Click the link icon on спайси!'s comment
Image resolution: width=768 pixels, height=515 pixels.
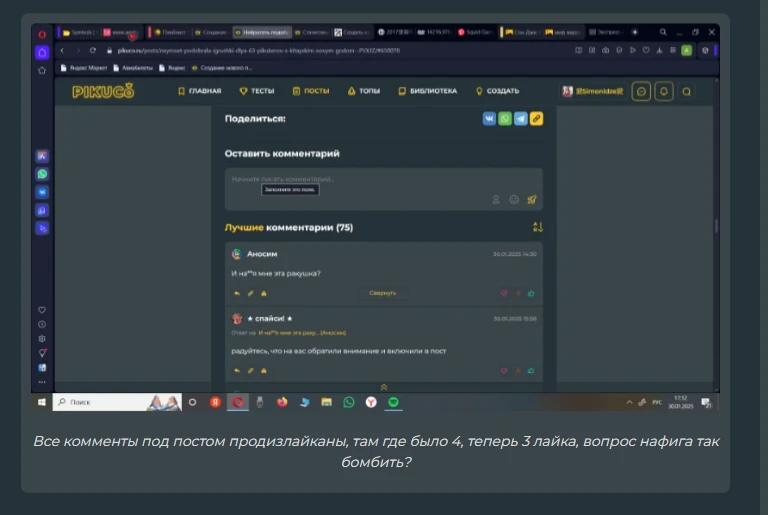click(x=250, y=370)
